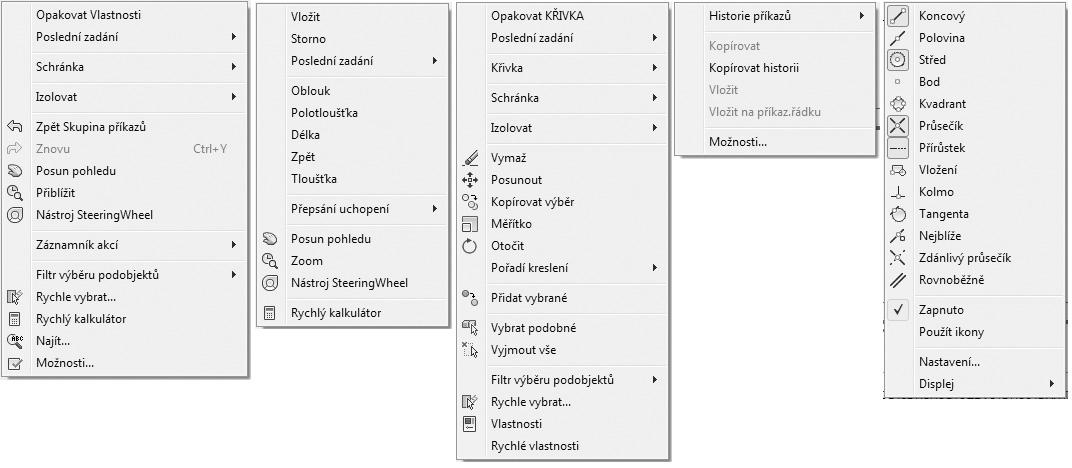Toggle the Zapnuto checkmark
The height and width of the screenshot is (468, 1072).
point(898,310)
